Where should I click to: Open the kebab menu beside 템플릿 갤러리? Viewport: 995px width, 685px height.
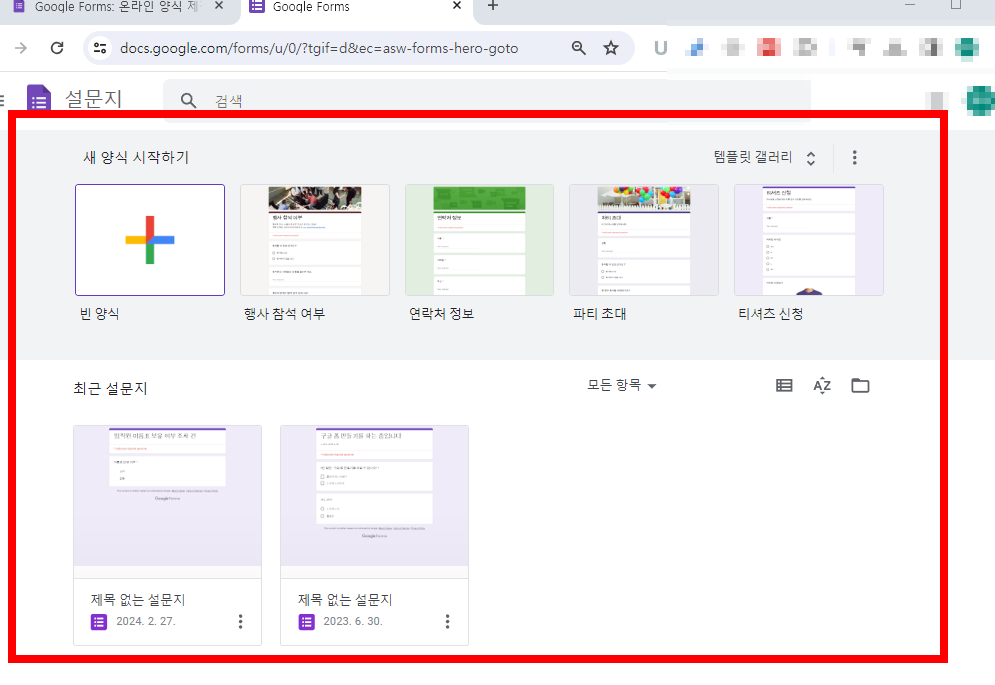pyautogui.click(x=854, y=157)
